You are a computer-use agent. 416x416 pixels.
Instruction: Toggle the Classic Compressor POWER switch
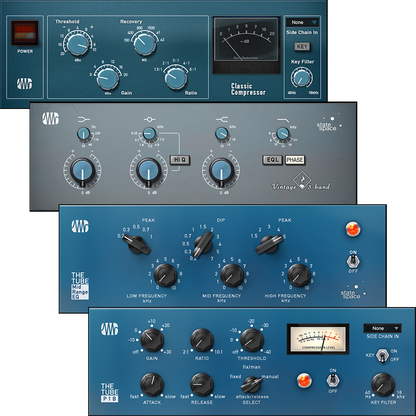tap(25, 33)
